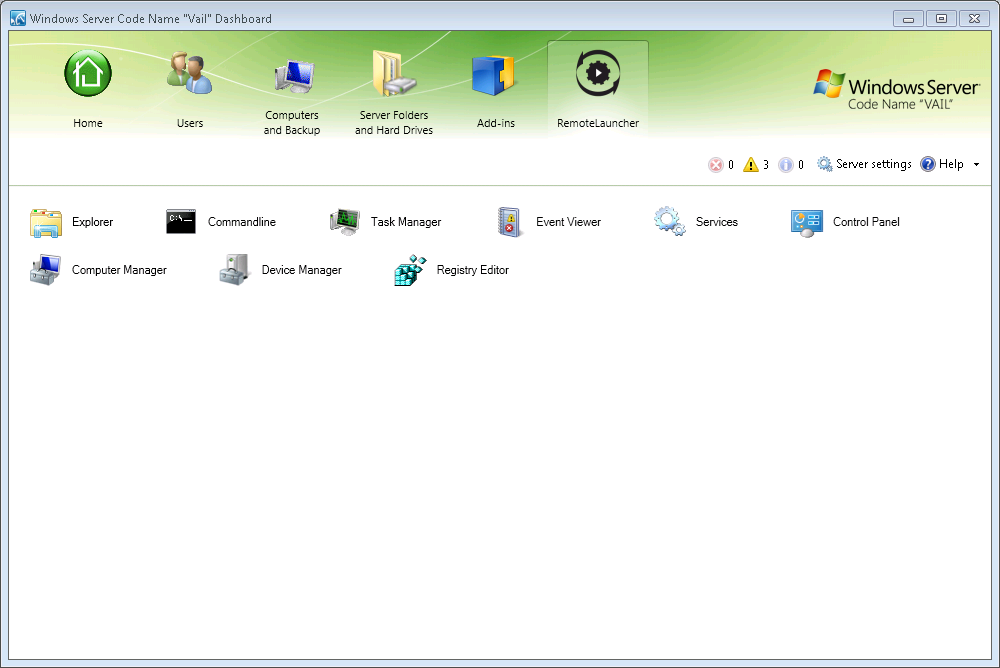Click the warning count number 3
The image size is (1000, 668).
(x=766, y=165)
